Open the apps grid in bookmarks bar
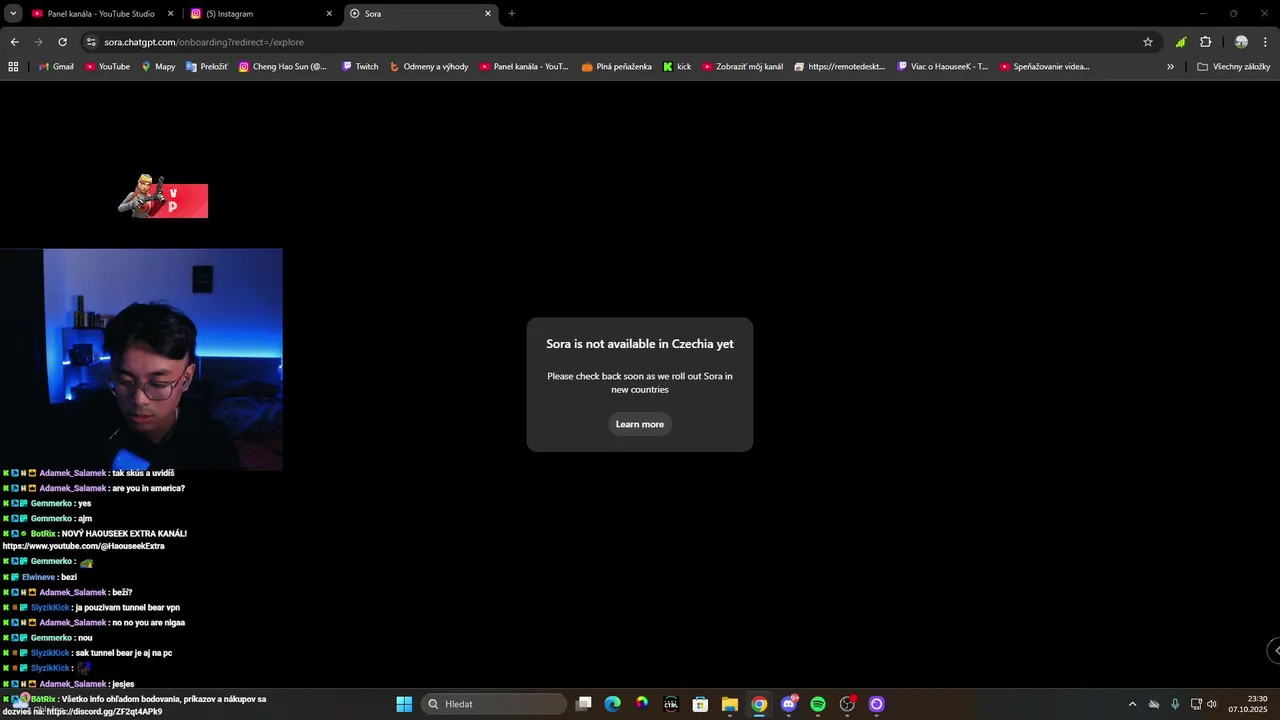 [x=13, y=67]
